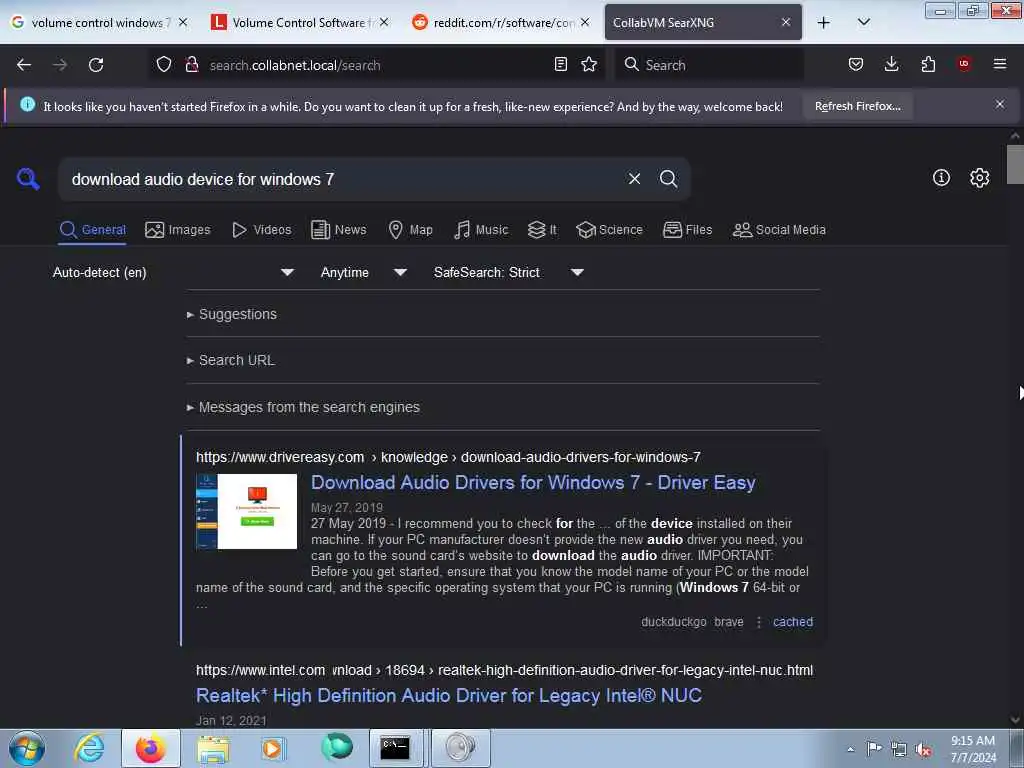
Task: Select the Map search category
Action: (410, 230)
